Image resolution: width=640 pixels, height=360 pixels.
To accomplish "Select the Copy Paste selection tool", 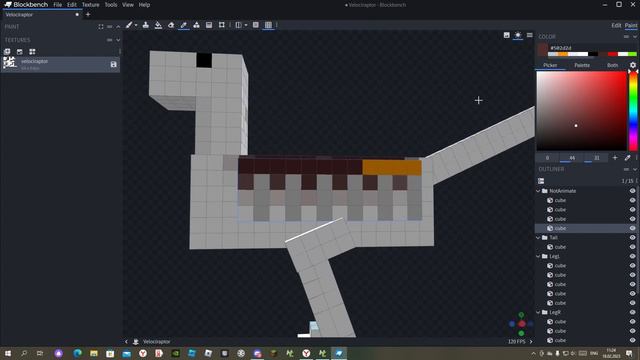I will [222, 25].
